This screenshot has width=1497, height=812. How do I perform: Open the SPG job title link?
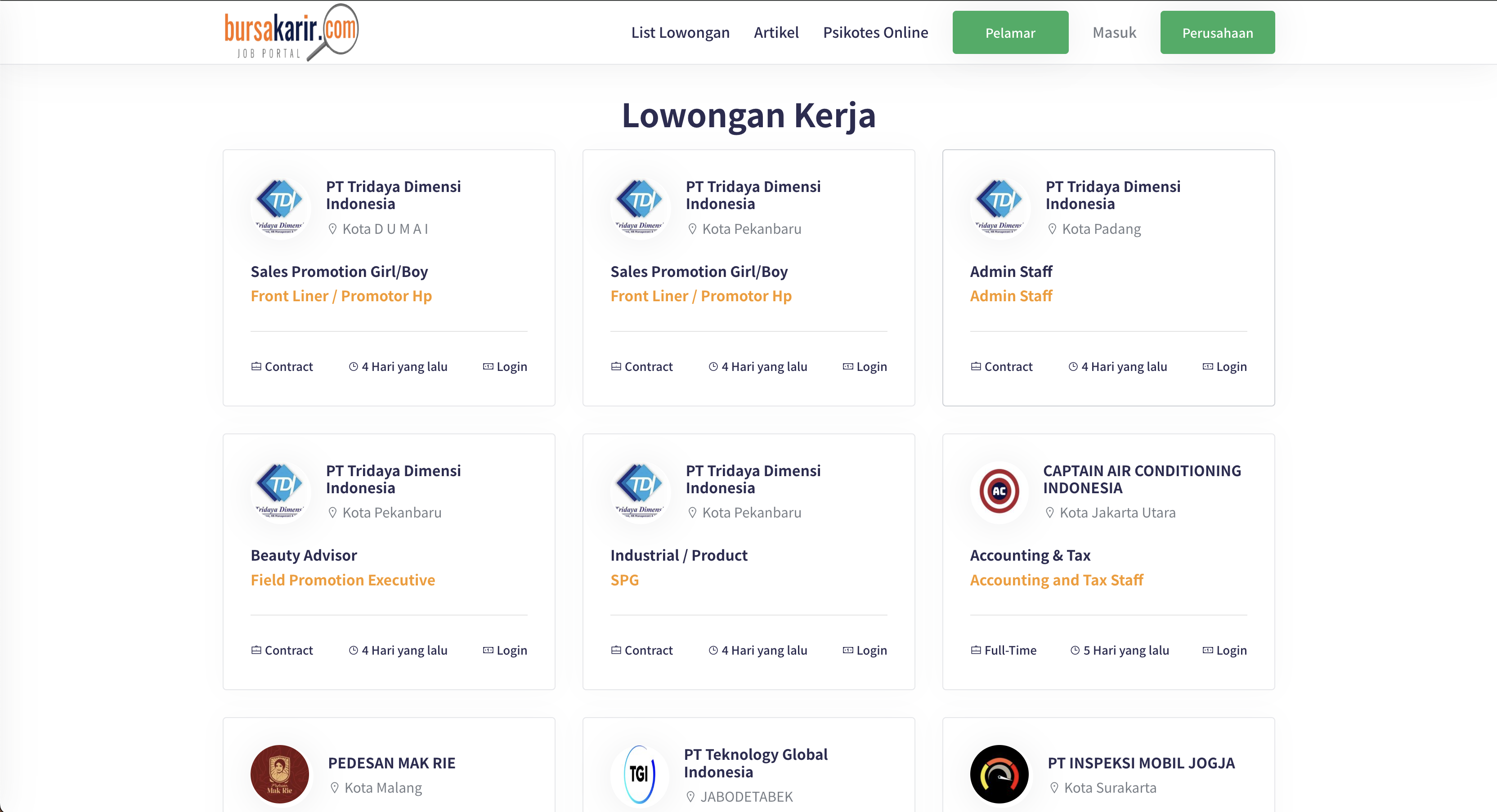pyautogui.click(x=624, y=580)
